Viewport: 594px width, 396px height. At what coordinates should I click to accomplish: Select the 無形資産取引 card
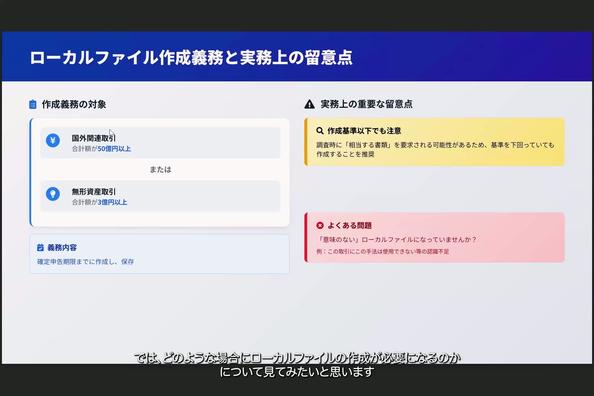160,196
